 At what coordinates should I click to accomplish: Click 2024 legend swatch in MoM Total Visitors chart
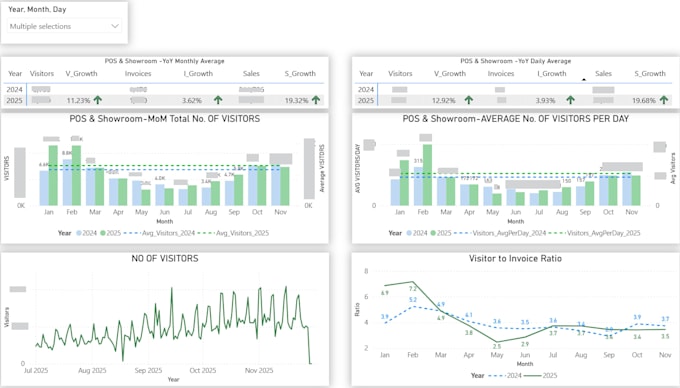(x=79, y=233)
